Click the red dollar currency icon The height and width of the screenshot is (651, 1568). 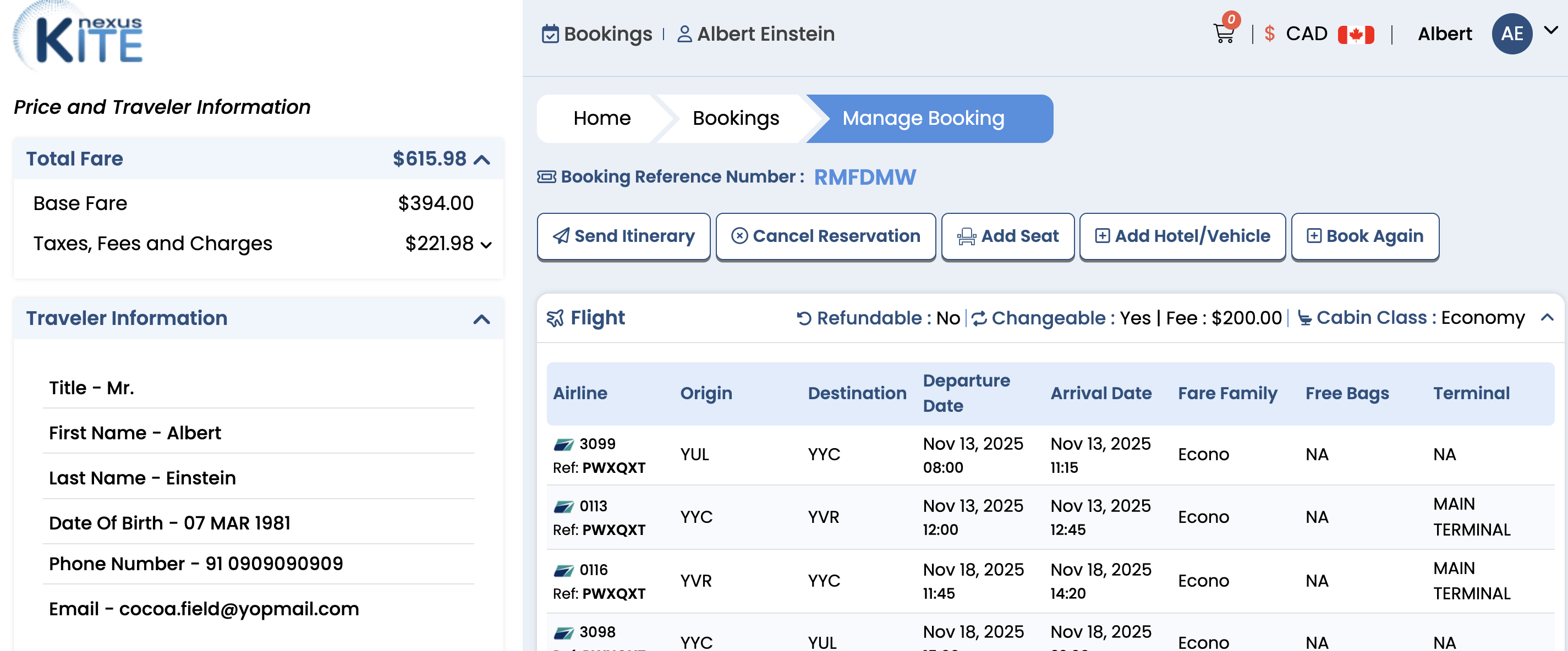pos(1269,34)
